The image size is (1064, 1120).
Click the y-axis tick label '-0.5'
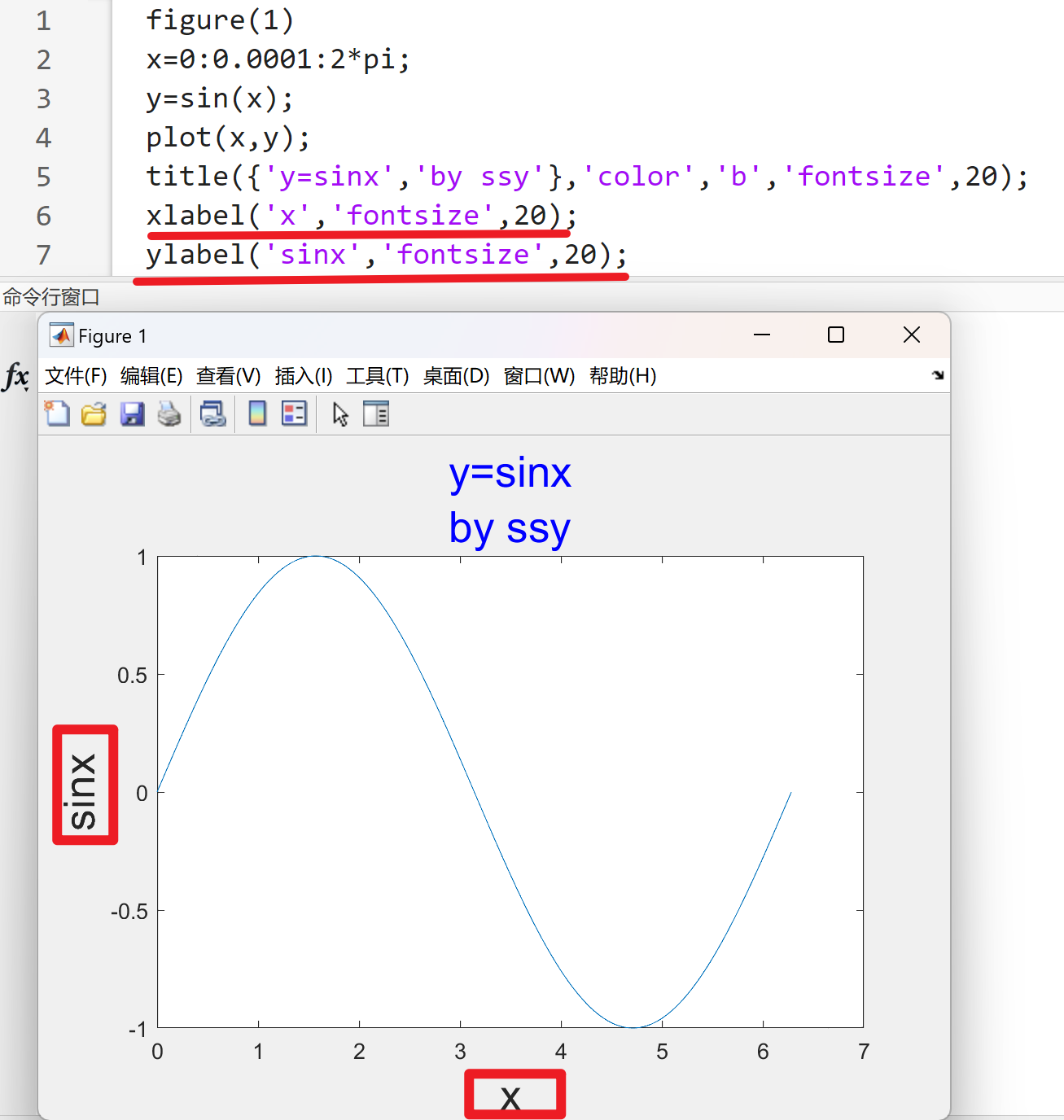pyautogui.click(x=129, y=912)
